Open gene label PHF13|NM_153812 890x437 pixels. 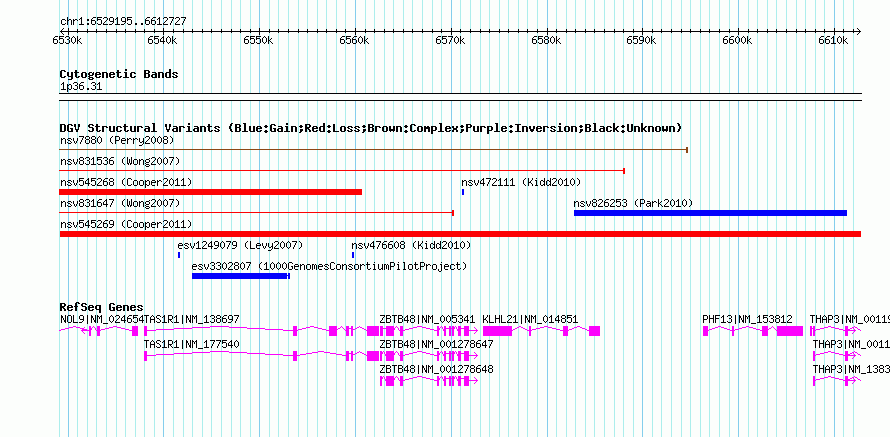747,320
